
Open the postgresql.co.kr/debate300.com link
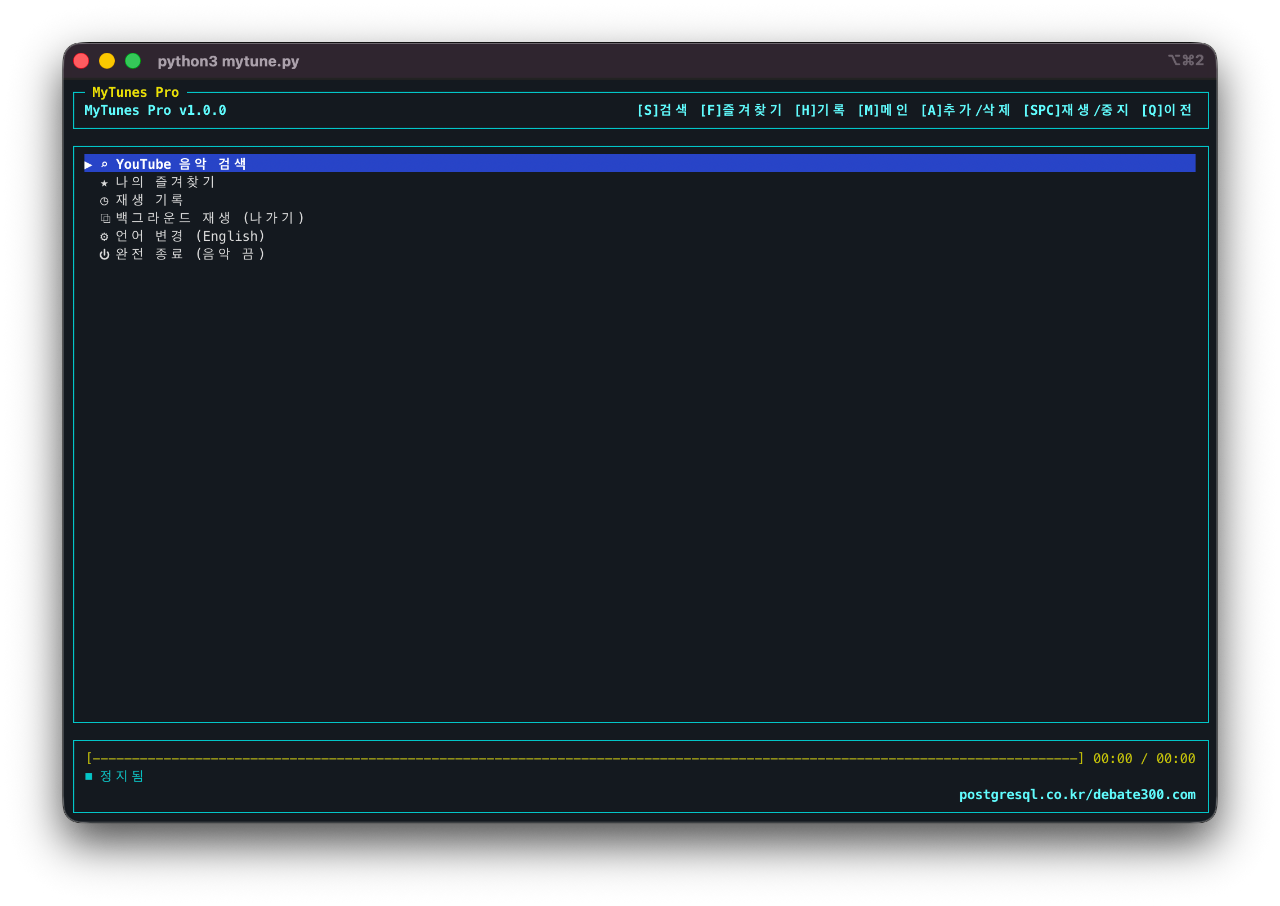coord(1076,795)
